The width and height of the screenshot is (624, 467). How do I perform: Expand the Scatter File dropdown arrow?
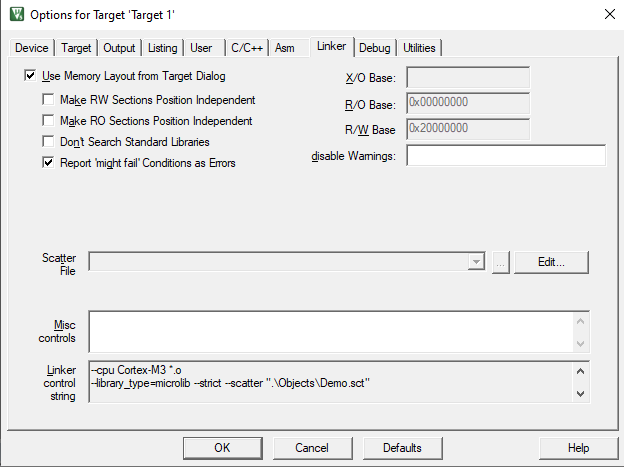coord(476,262)
